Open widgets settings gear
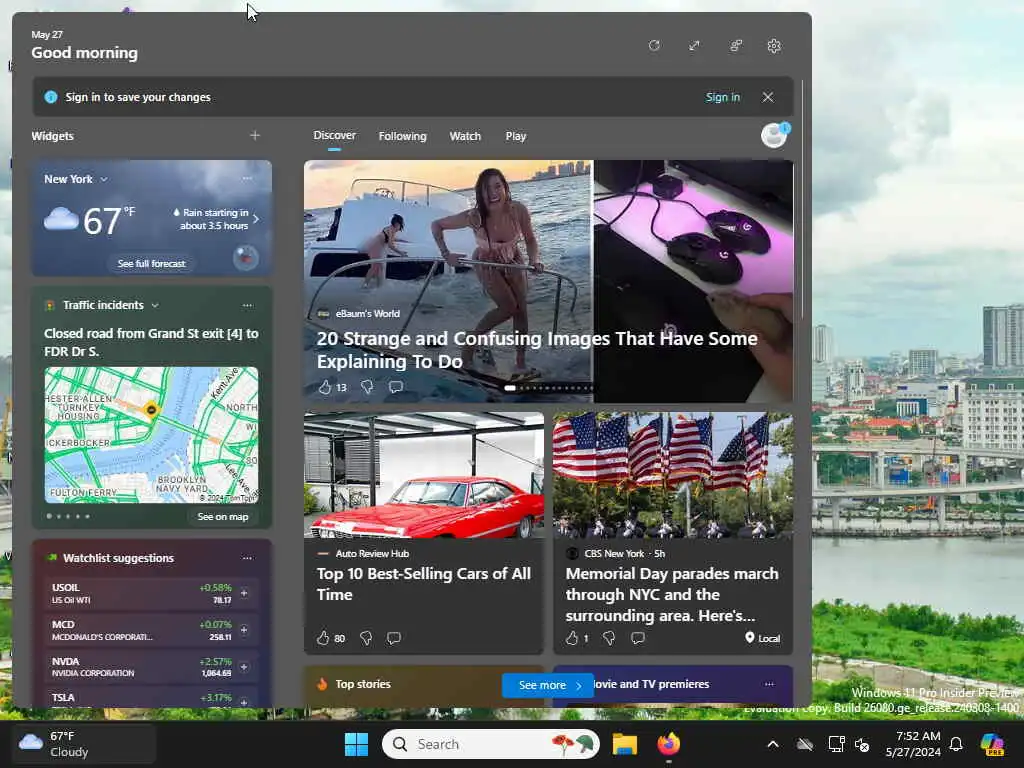 774,46
